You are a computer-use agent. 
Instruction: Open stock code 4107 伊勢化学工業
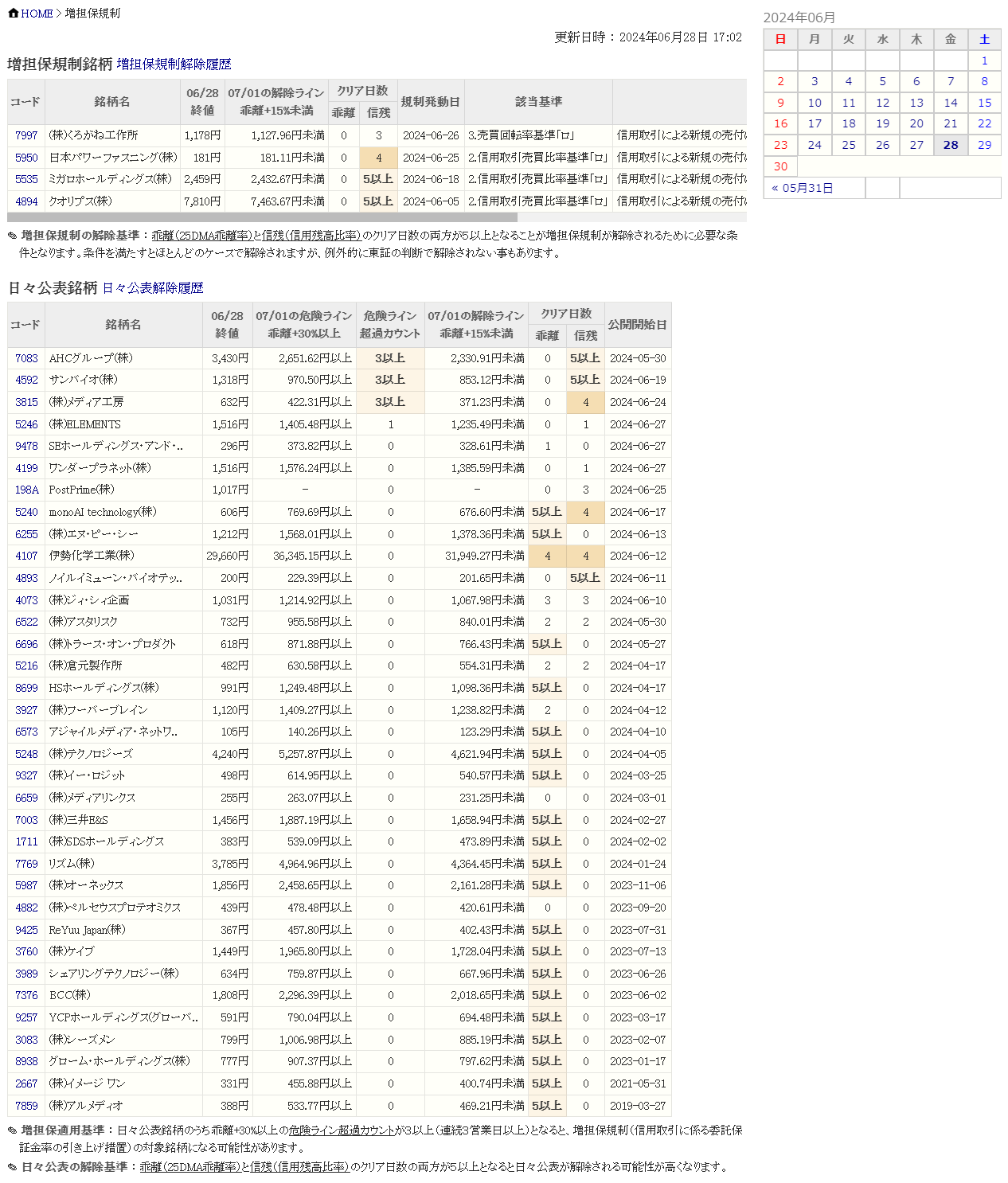tap(26, 556)
